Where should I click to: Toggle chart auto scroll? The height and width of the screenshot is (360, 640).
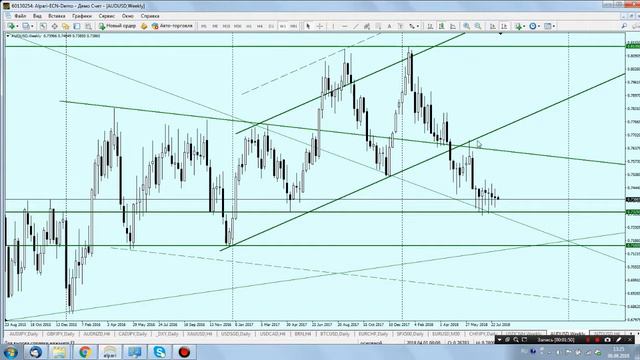point(493,26)
